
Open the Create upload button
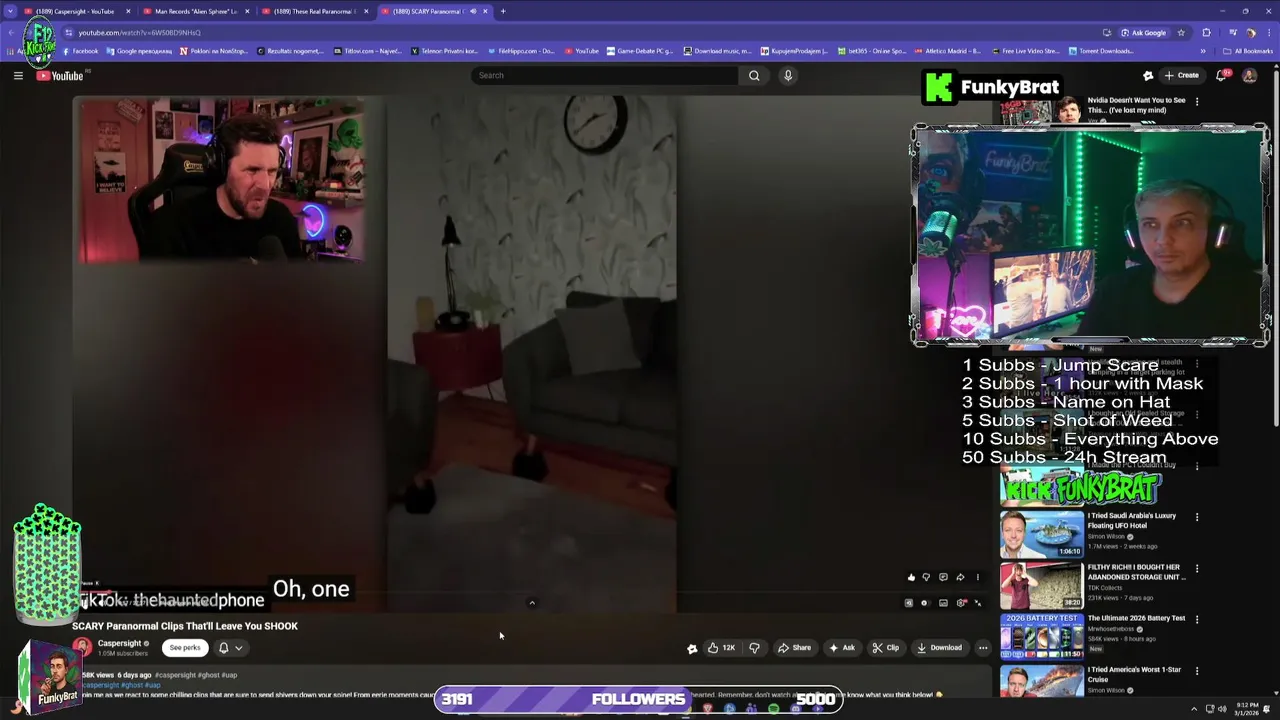1181,75
